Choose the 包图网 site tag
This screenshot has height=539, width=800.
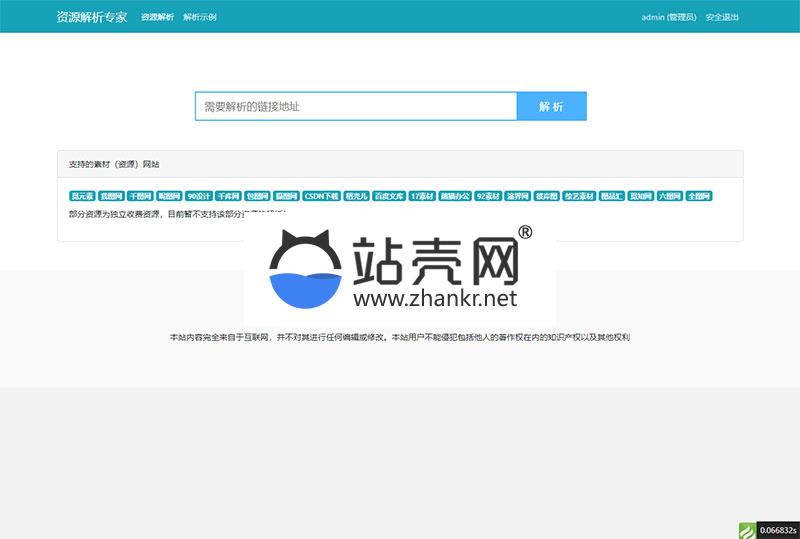(257, 196)
